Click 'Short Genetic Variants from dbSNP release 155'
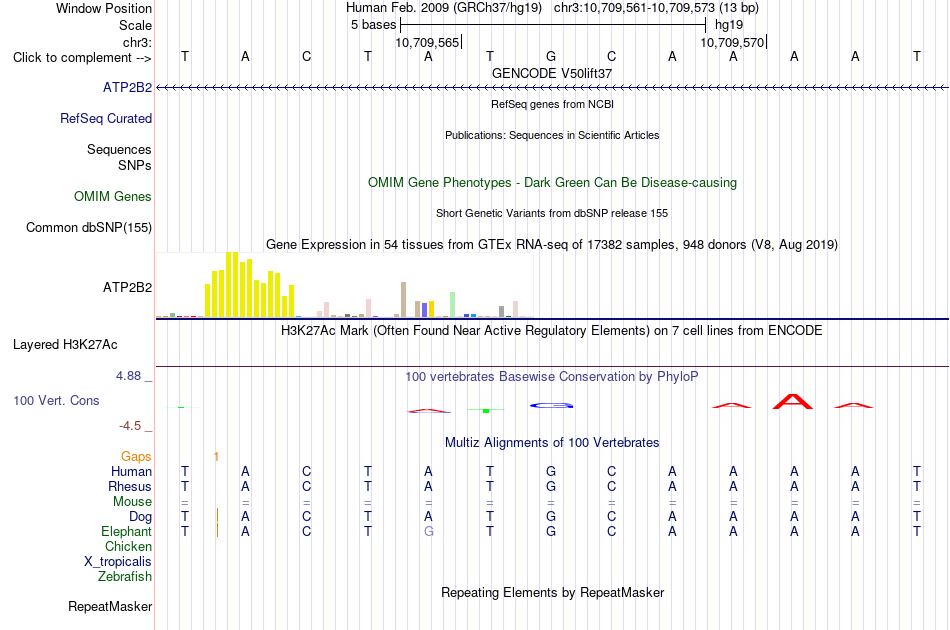 [x=552, y=213]
